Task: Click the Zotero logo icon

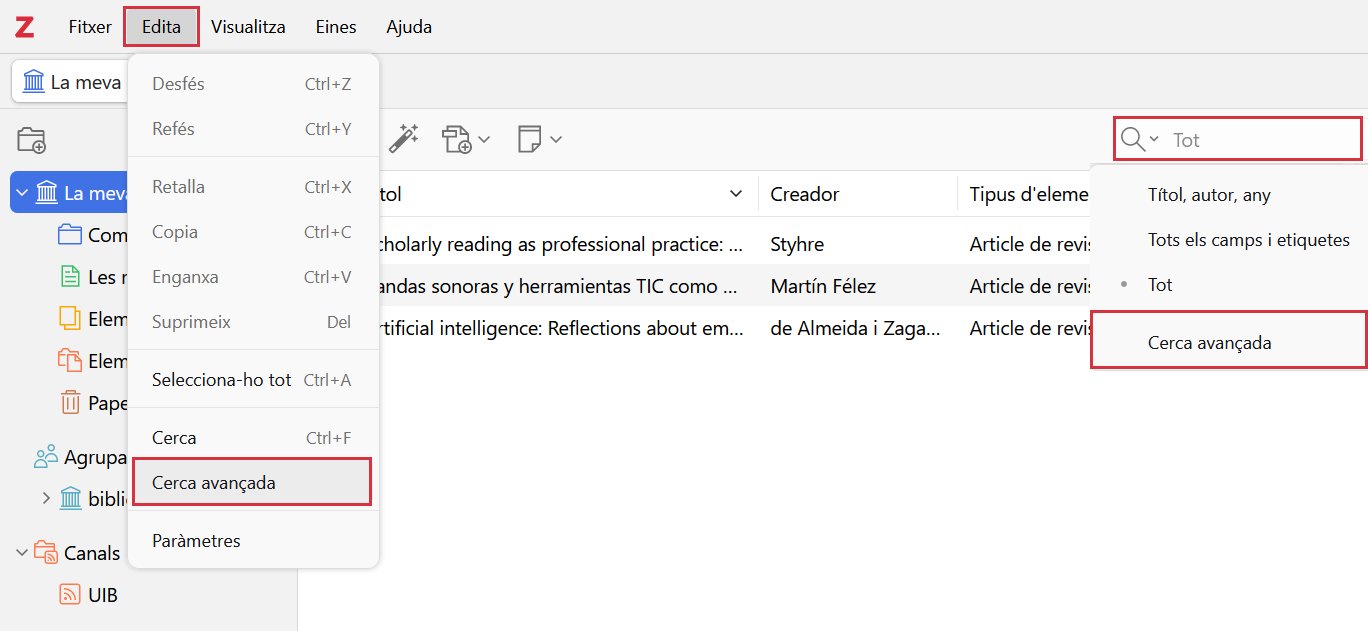Action: point(24,27)
